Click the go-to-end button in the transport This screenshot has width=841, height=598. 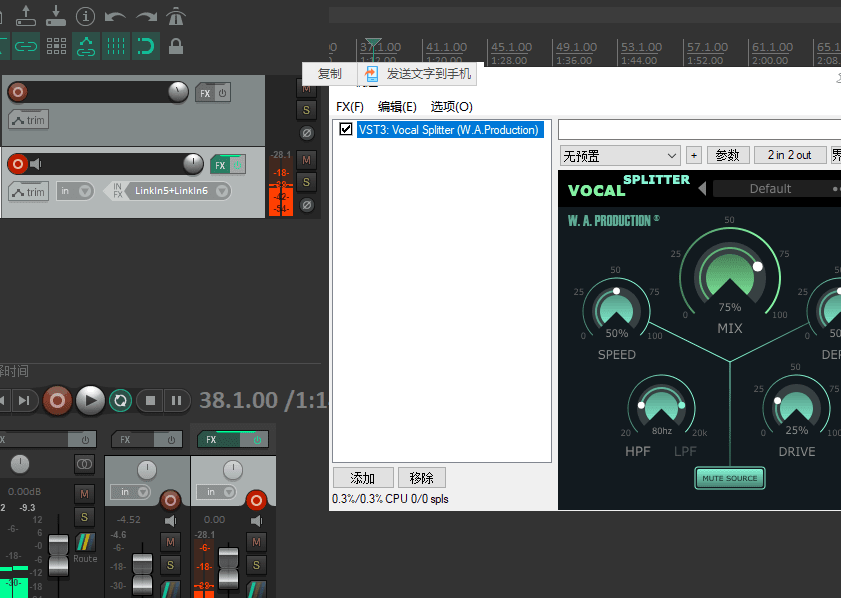(x=24, y=401)
